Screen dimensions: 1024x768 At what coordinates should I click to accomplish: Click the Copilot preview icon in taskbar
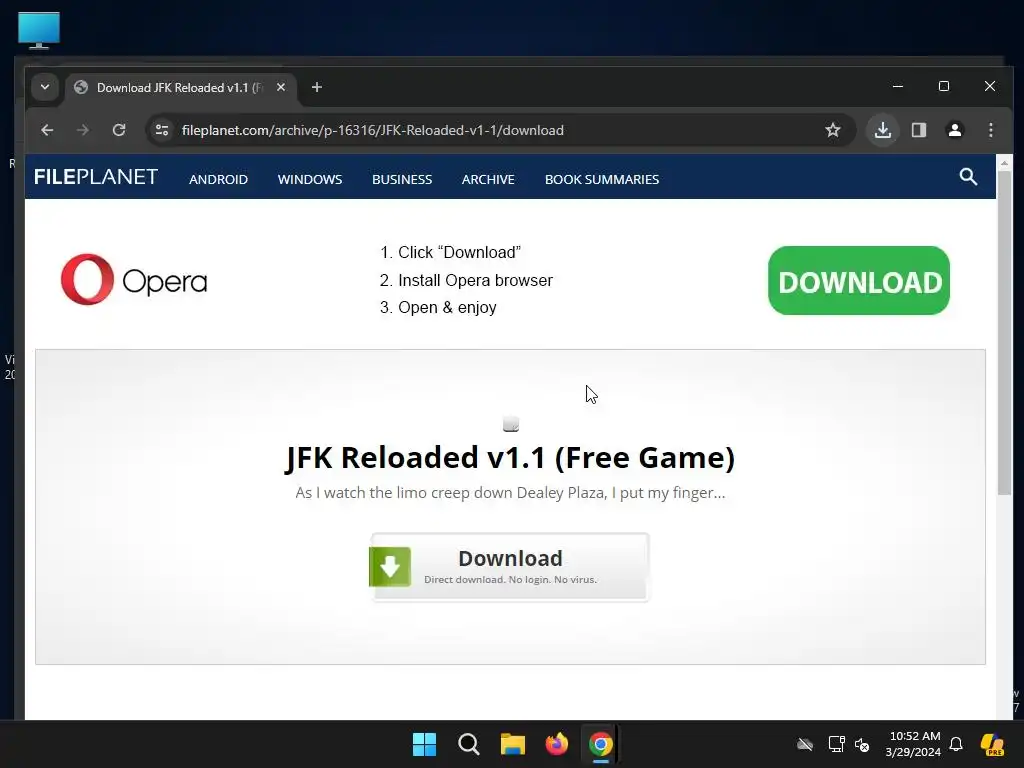click(993, 744)
